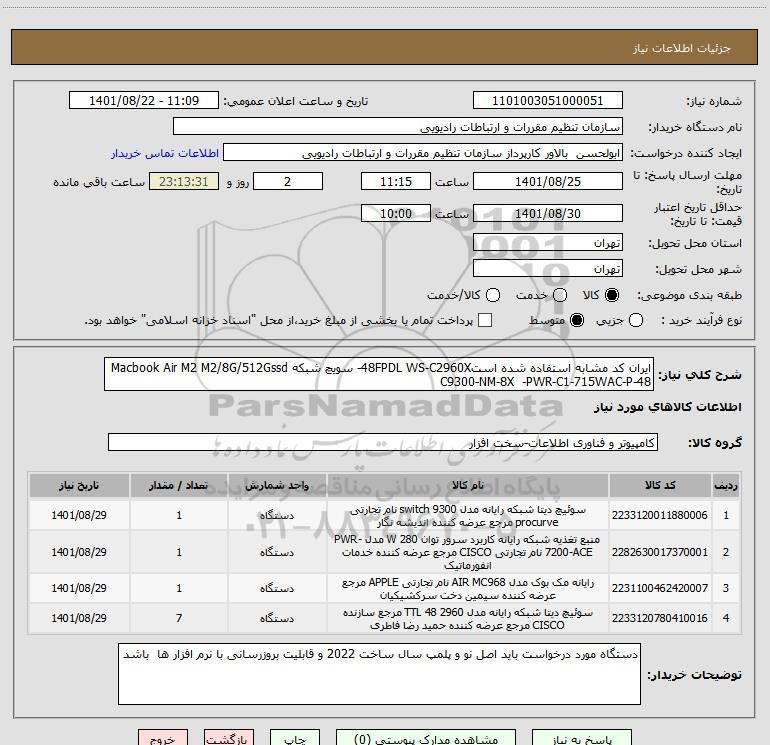The width and height of the screenshot is (770, 745).
Task: Select the کالا/خدمت radio button
Action: [493, 295]
